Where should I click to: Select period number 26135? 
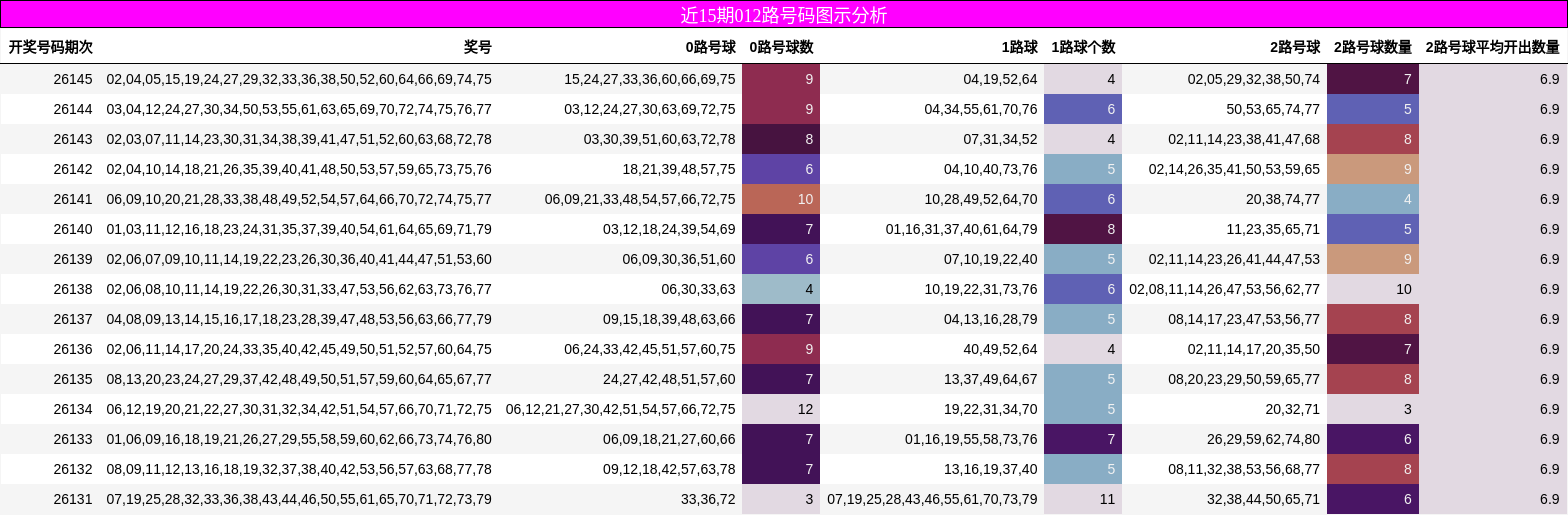click(x=72, y=379)
